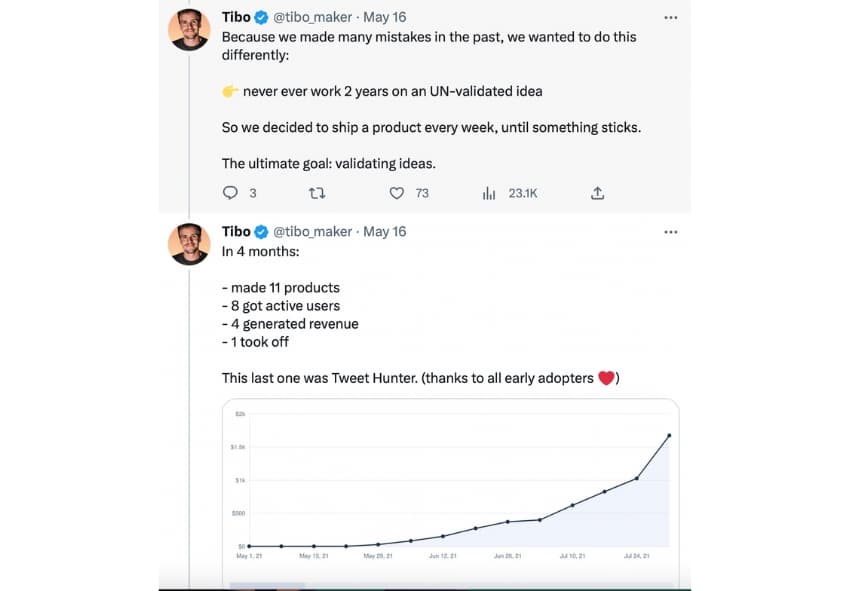
Task: Click the Tibo display name on second tweet
Action: coord(236,231)
